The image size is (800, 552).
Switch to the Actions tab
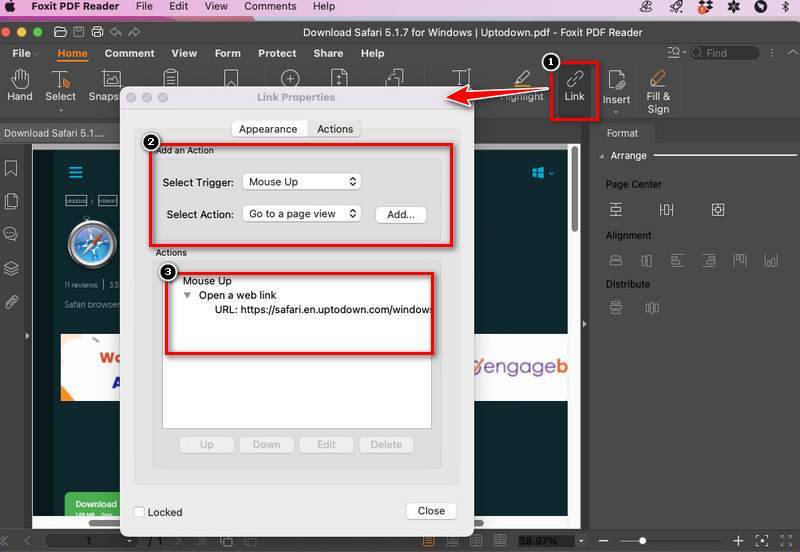[x=335, y=129]
